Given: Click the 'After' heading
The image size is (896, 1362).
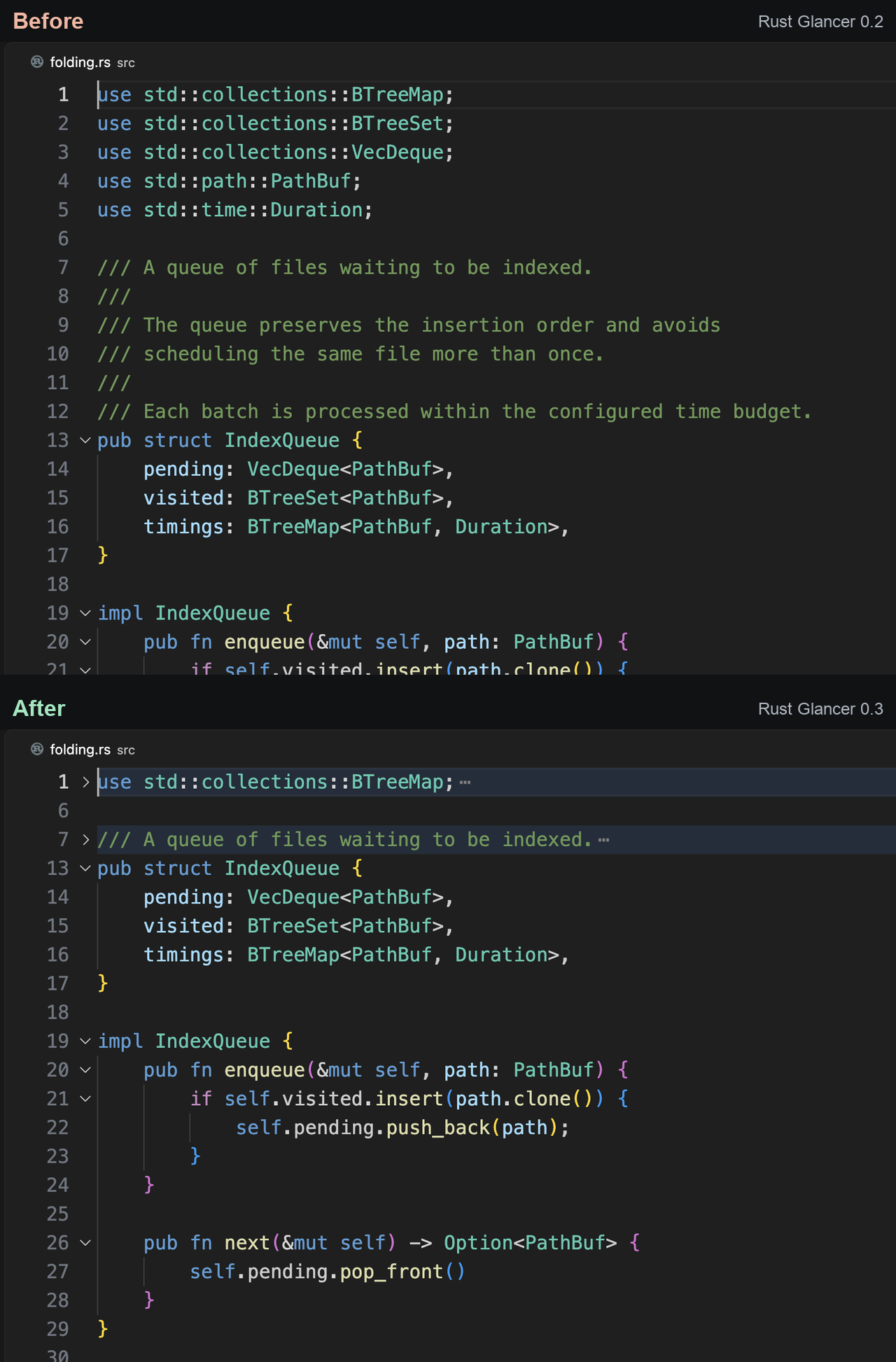Looking at the screenshot, I should tap(39, 708).
